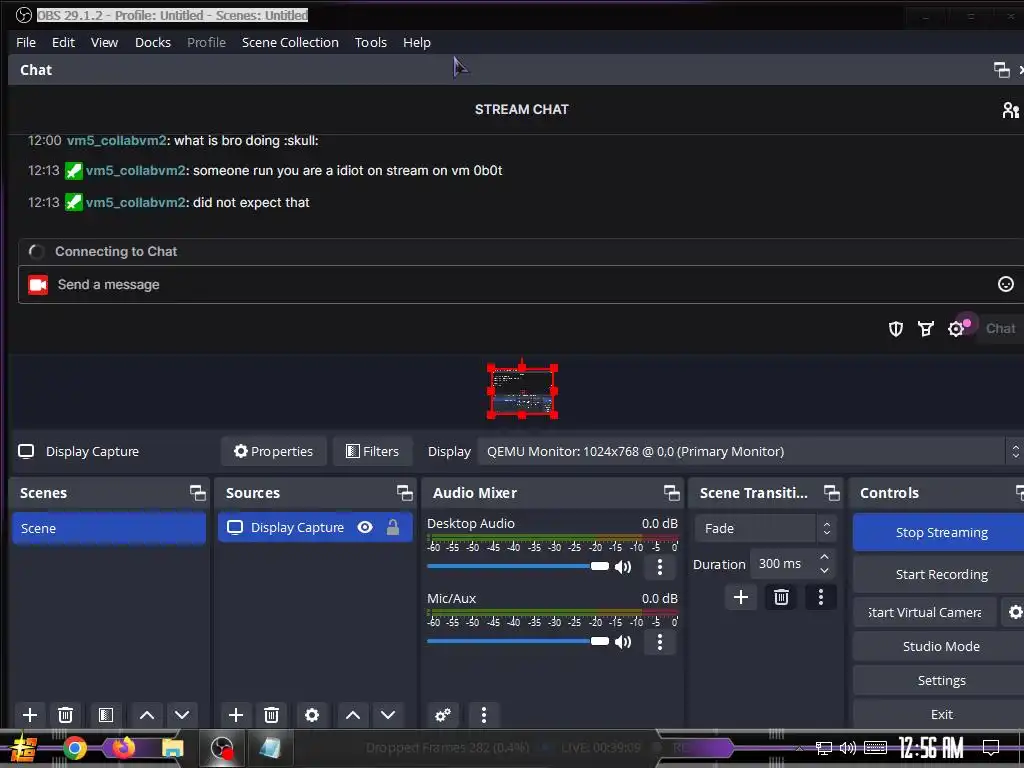Screen dimensions: 1024x768
Task: Open Display Capture Properties
Action: coord(274,451)
